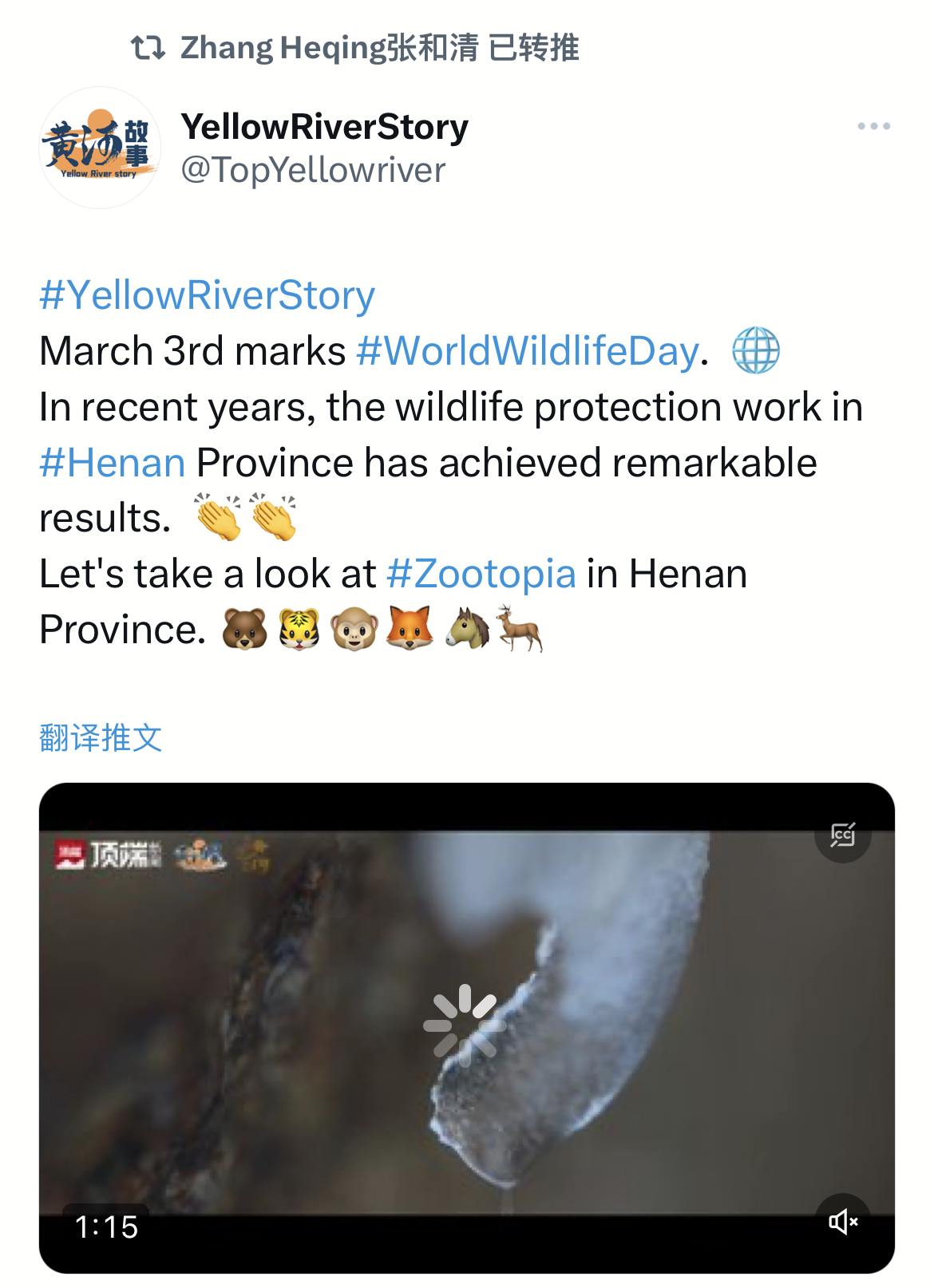Click the 顶端 watermark logo on the video
This screenshot has width=934, height=1288.
pyautogui.click(x=109, y=855)
